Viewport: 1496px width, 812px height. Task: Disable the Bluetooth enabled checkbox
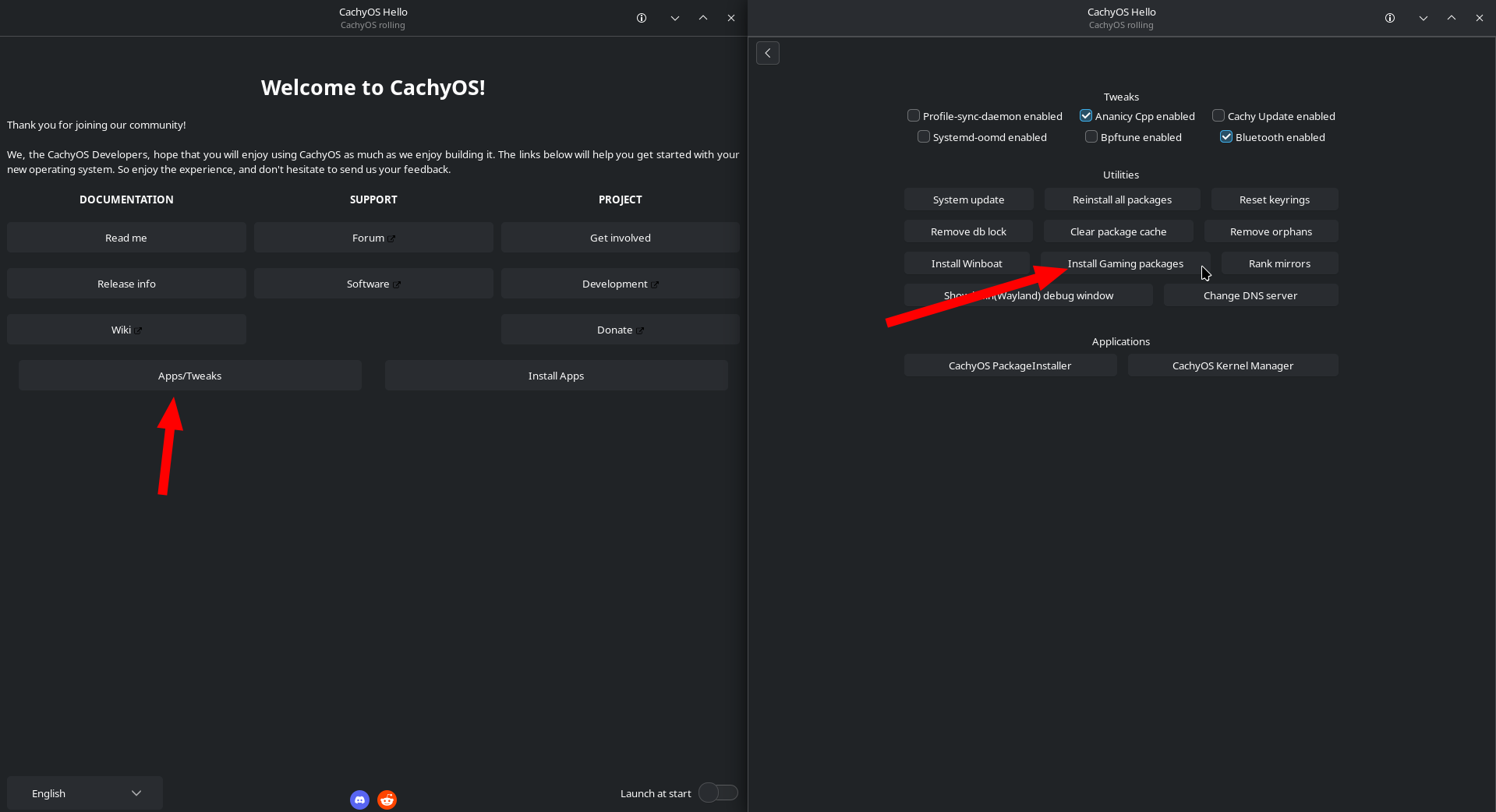click(x=1226, y=137)
